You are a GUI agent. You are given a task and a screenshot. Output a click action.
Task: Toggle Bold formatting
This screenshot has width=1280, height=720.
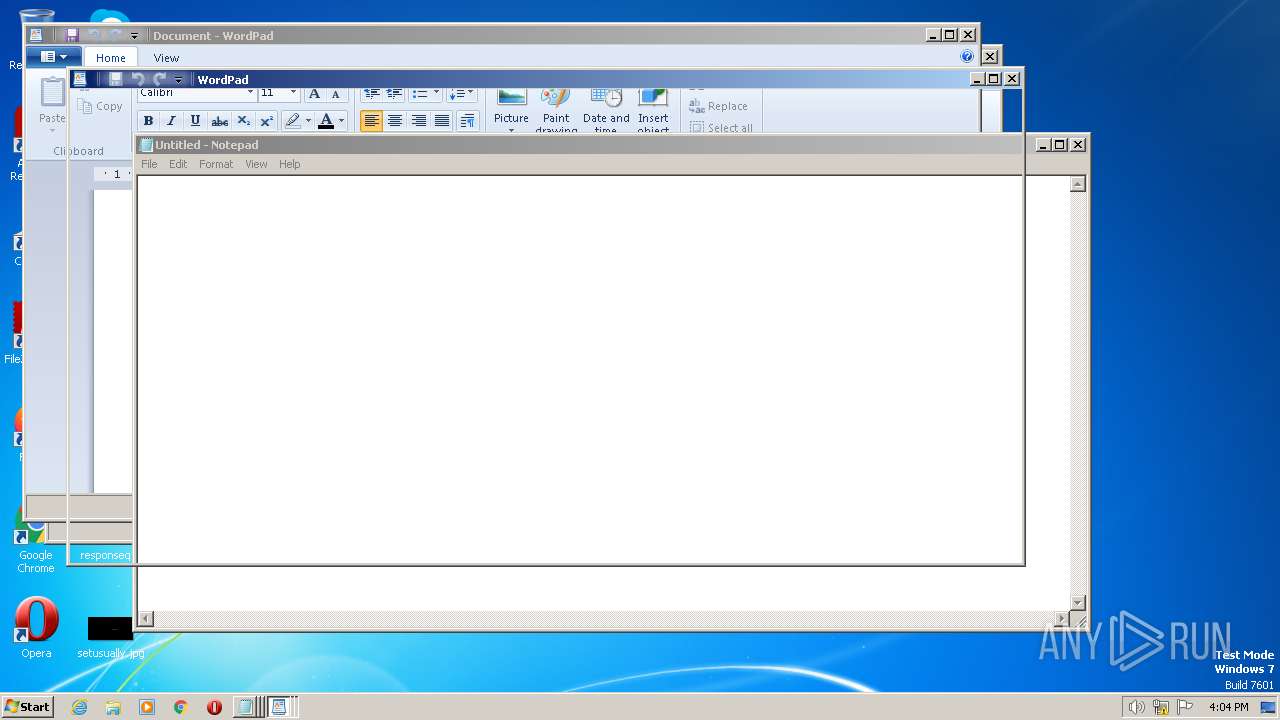coord(148,121)
